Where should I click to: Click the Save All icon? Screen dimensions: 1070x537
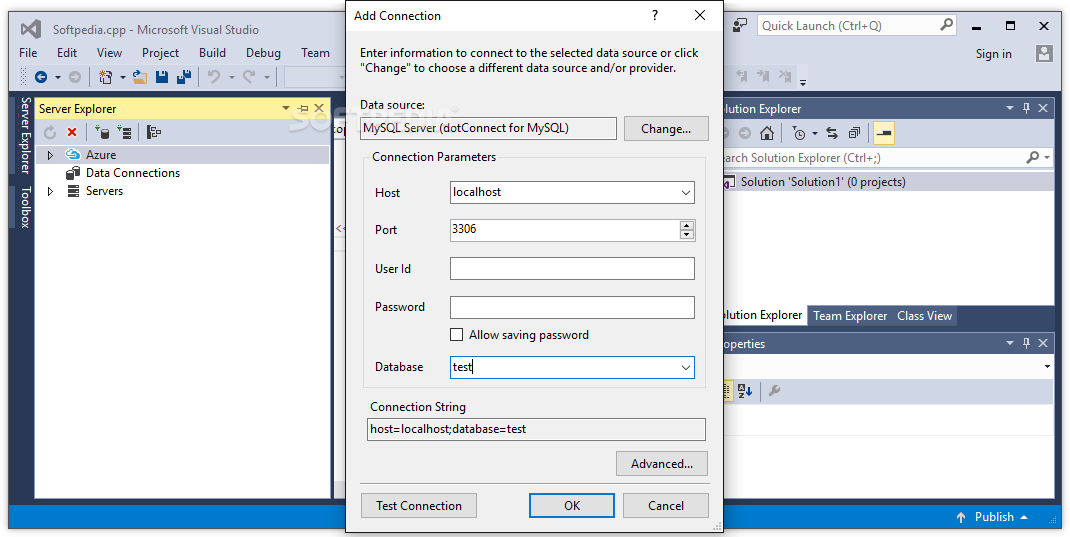[x=184, y=77]
